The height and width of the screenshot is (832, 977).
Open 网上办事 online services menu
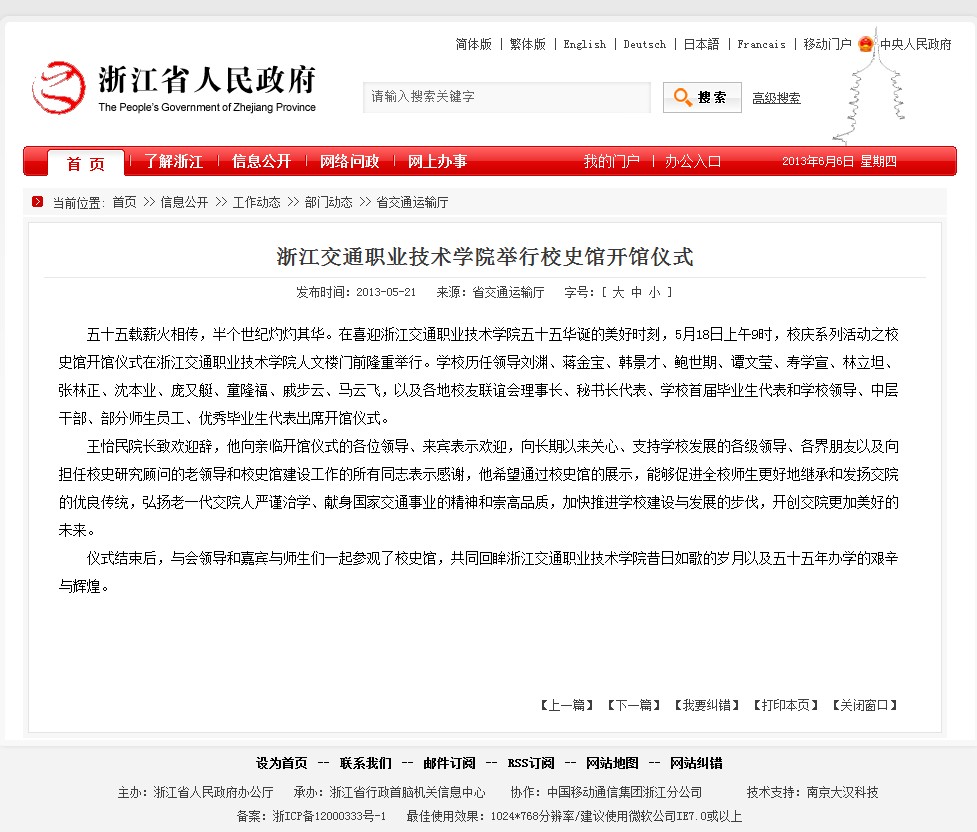pyautogui.click(x=437, y=162)
